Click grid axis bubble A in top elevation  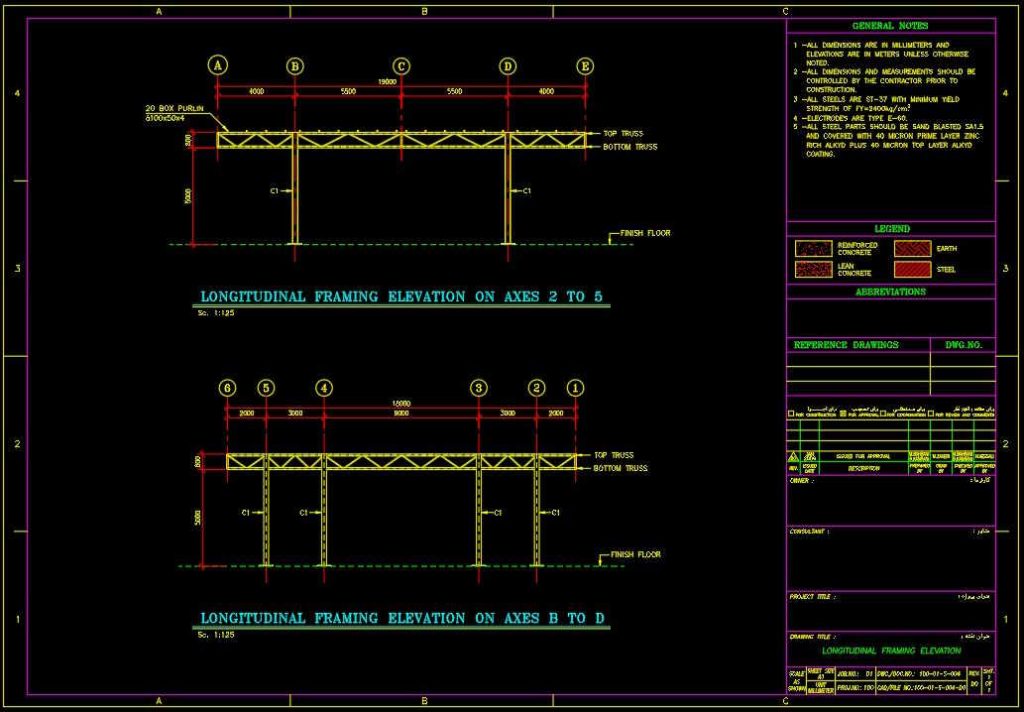[x=218, y=66]
